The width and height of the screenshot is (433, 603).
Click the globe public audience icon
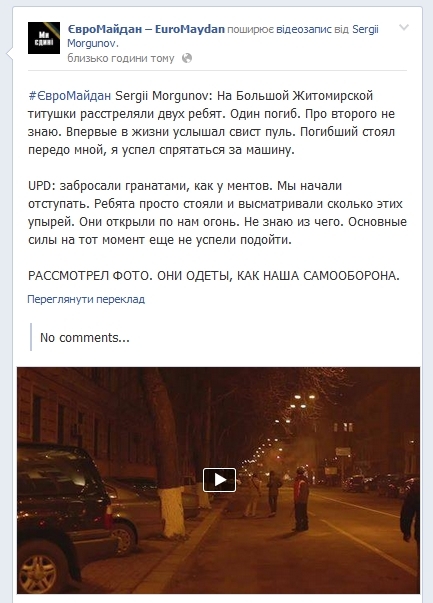pos(187,58)
